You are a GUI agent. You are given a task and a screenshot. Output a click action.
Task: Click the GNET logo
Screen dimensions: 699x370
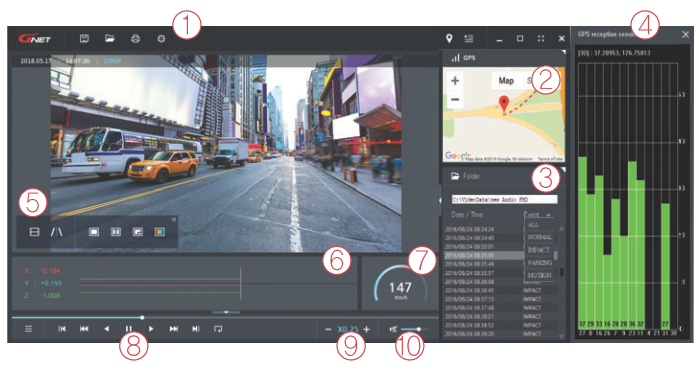pyautogui.click(x=35, y=39)
